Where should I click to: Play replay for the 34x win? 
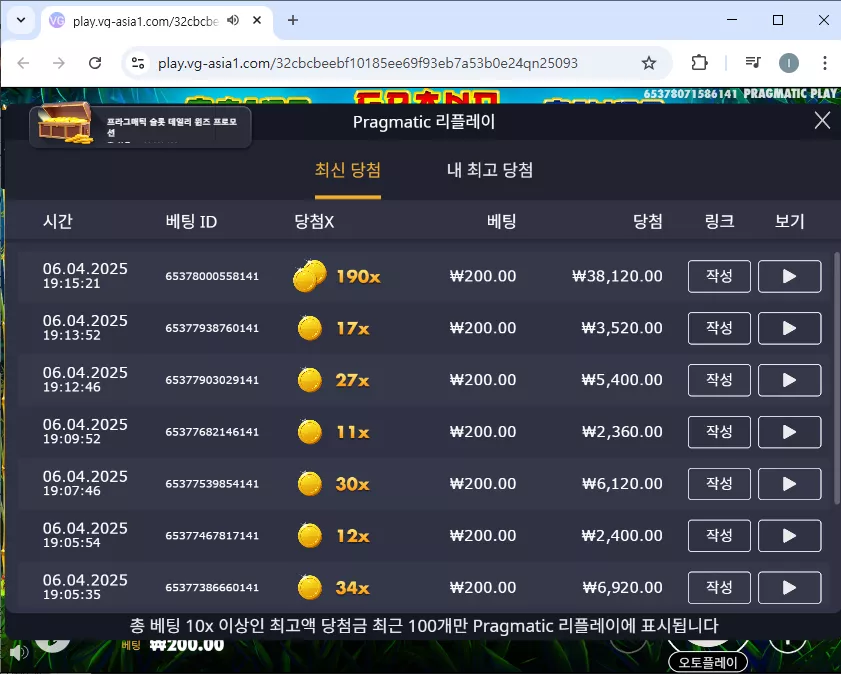click(x=789, y=588)
